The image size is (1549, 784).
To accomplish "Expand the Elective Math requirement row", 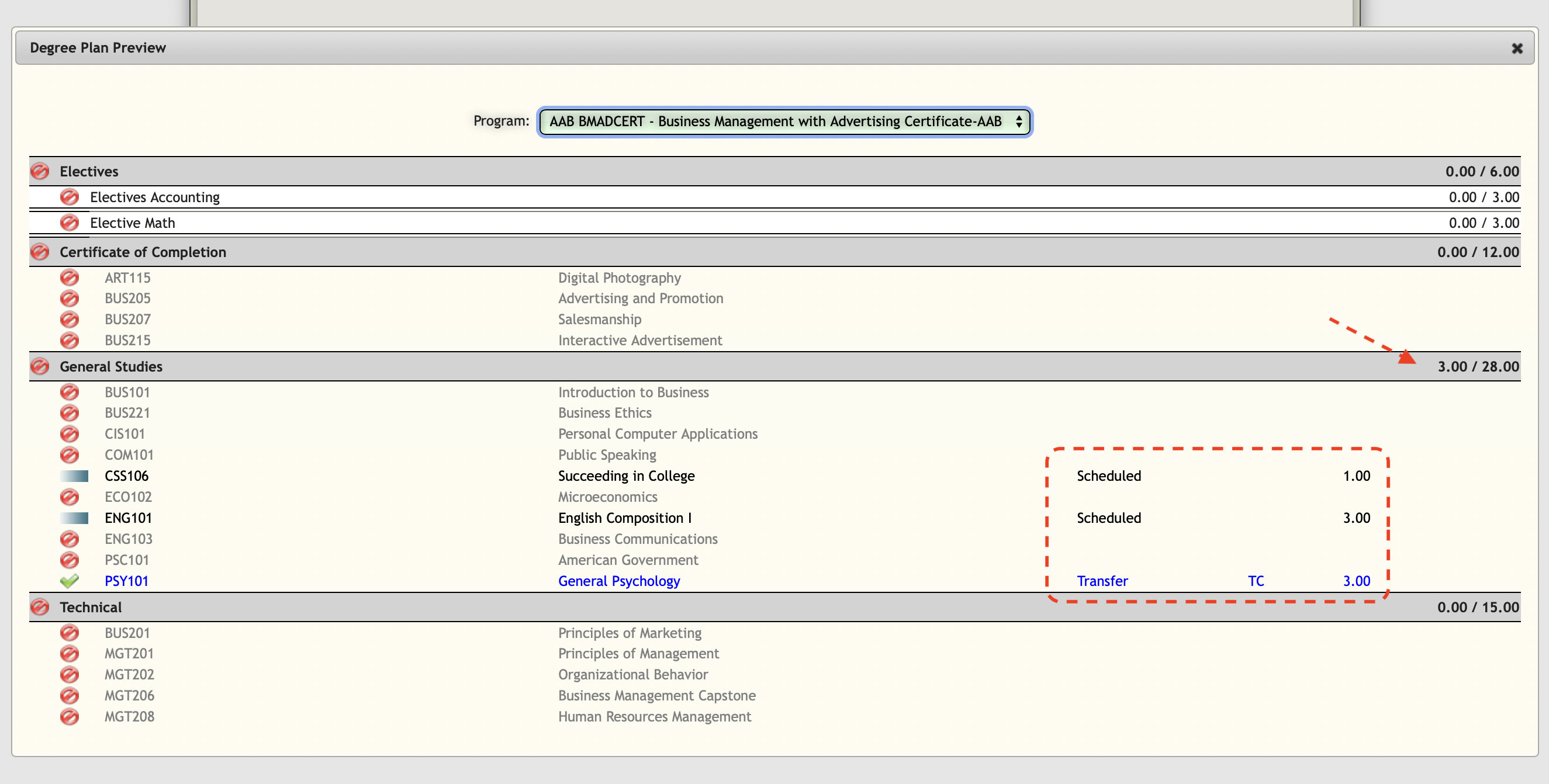I will click(132, 223).
